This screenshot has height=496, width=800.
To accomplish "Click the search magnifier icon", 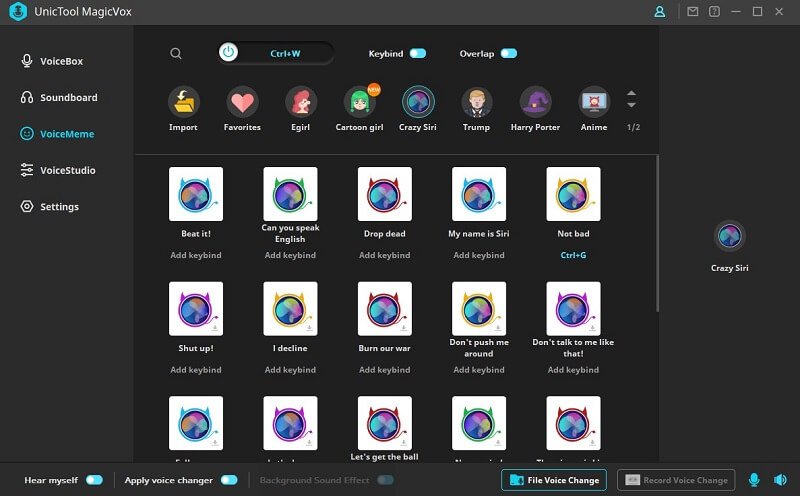I will [x=176, y=54].
